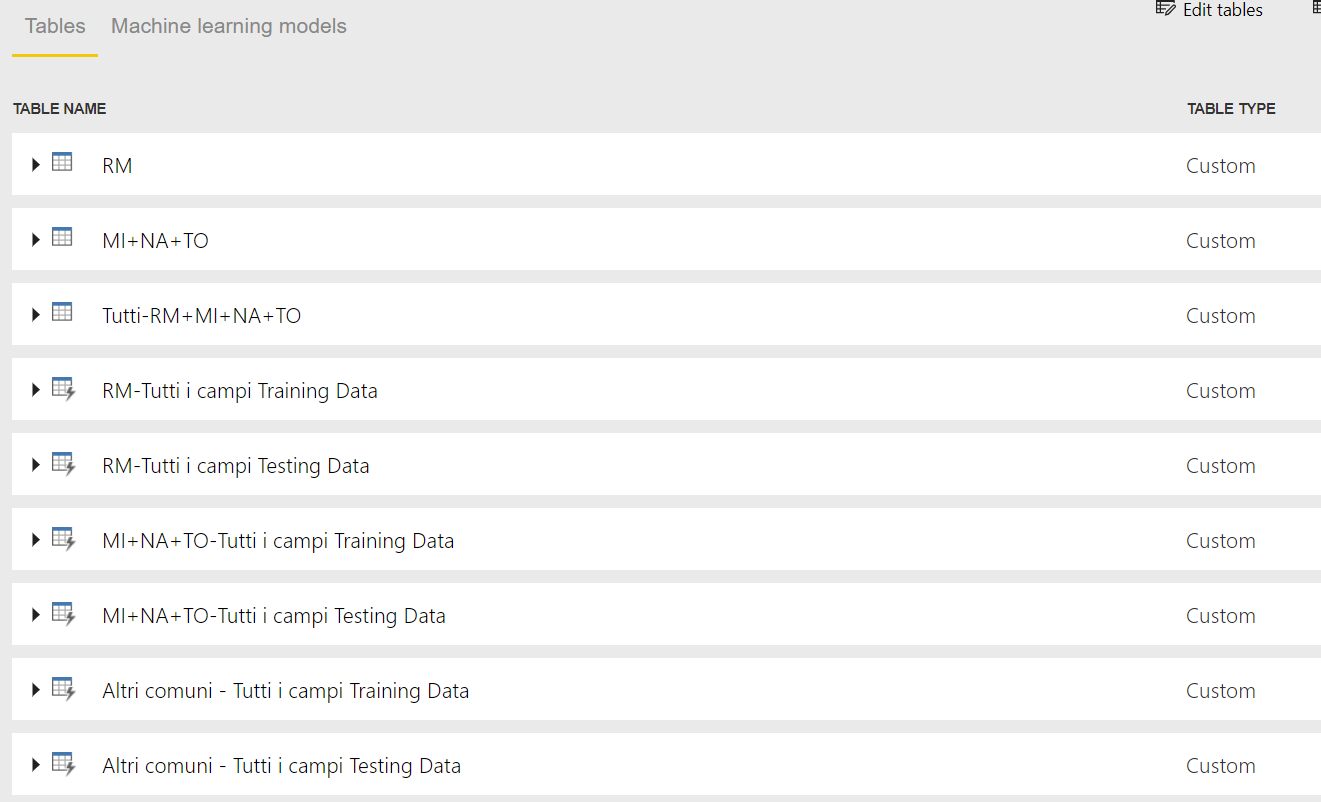
Task: Select the MI+NA+TO table name
Action: 155,241
